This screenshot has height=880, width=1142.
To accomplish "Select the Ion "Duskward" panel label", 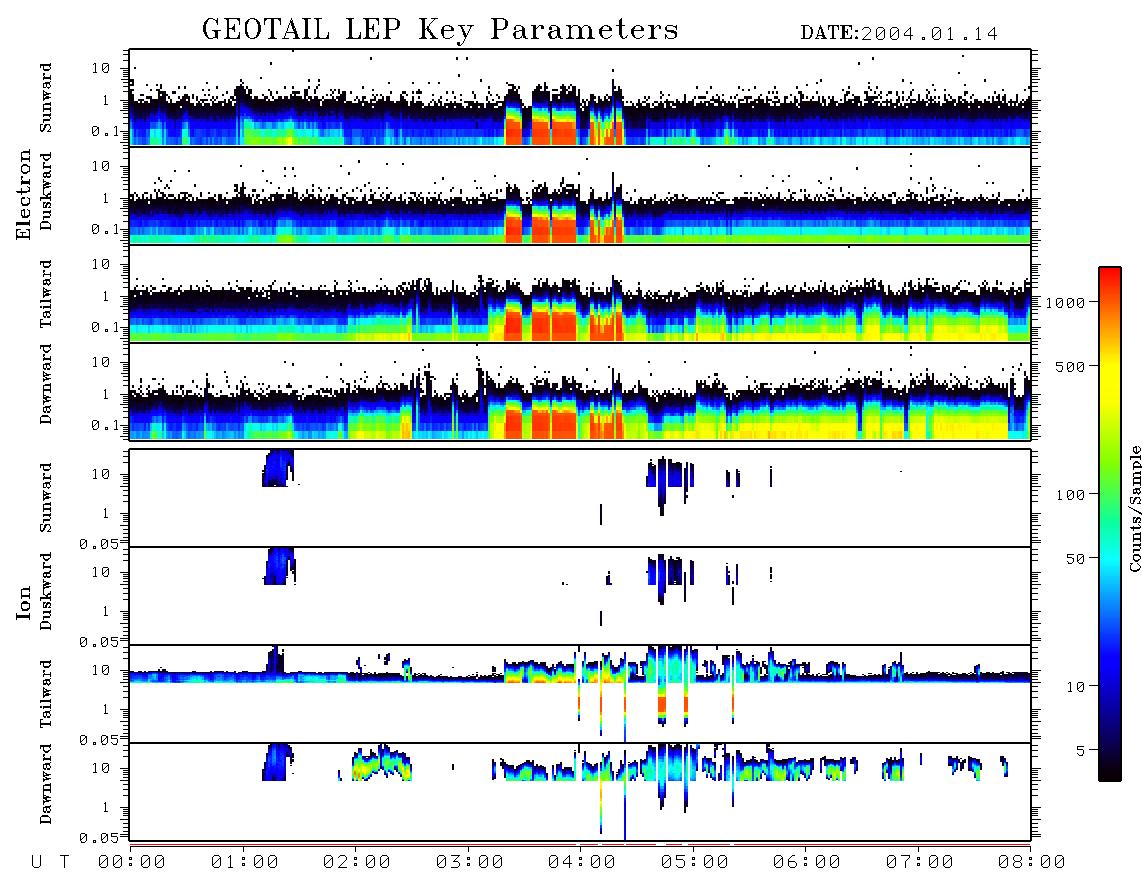I will point(46,591).
